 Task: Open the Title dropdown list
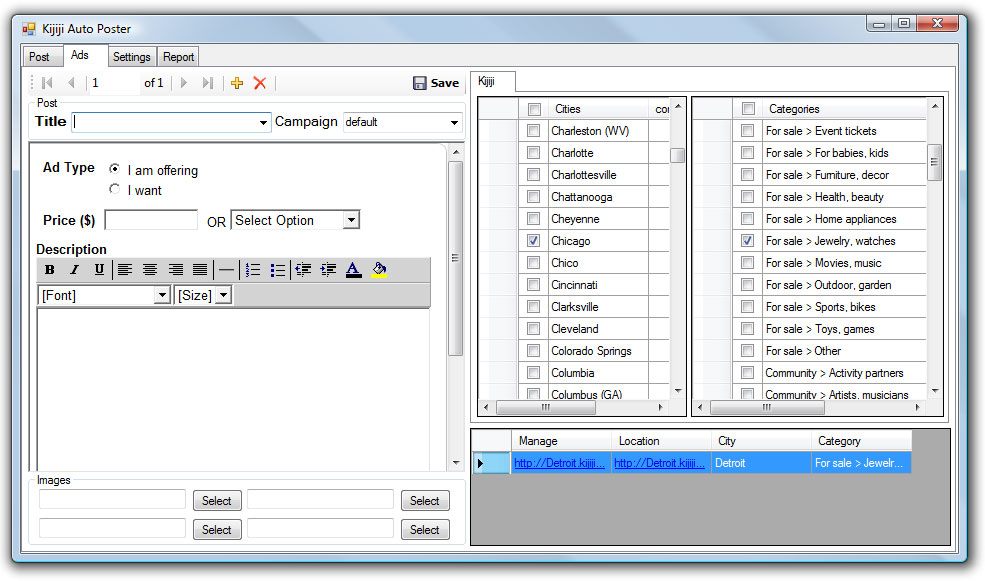(263, 122)
